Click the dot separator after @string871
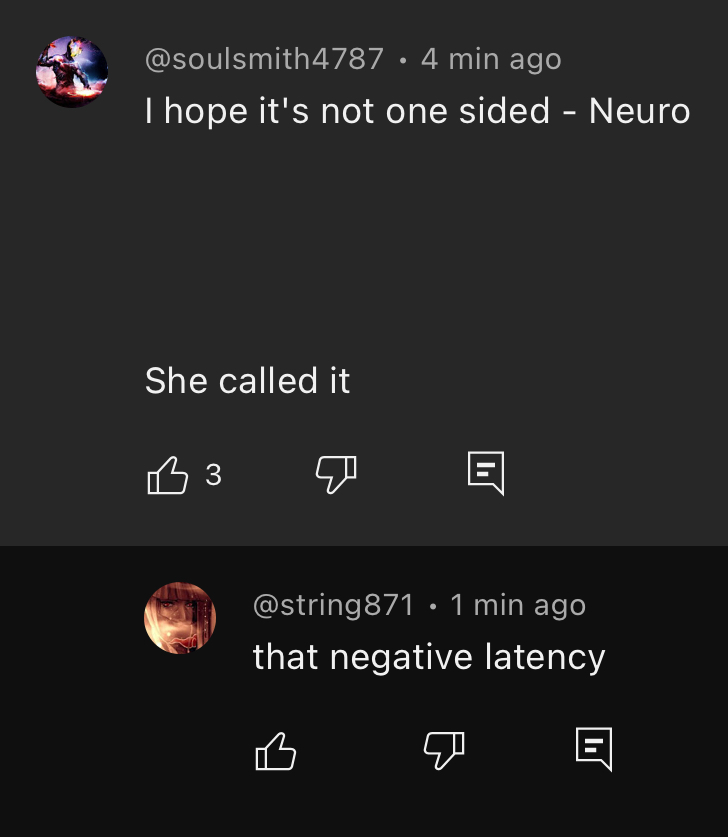The height and width of the screenshot is (837, 728). (x=432, y=606)
